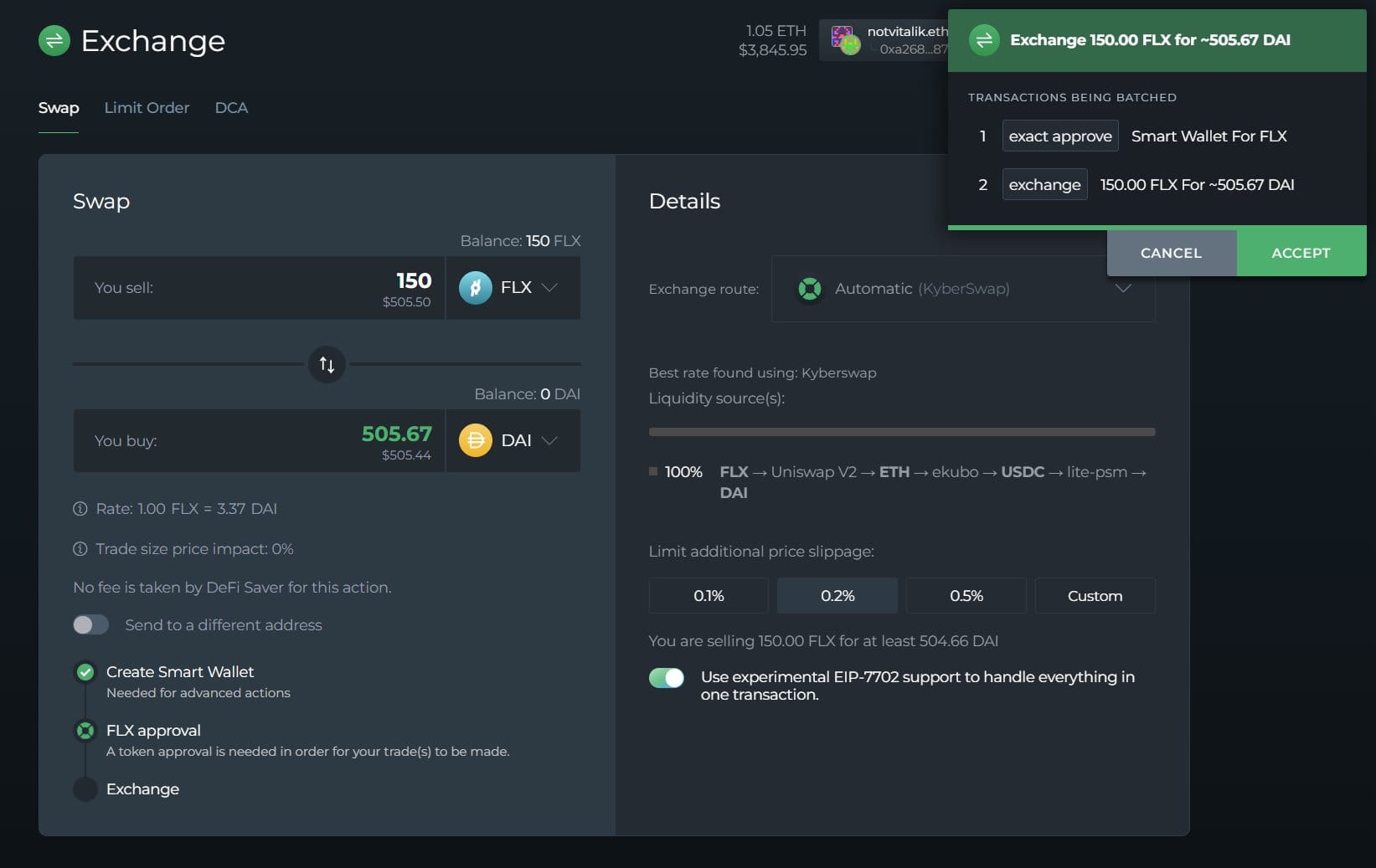Select 0.5% slippage limit
This screenshot has height=868, width=1376.
click(x=966, y=596)
